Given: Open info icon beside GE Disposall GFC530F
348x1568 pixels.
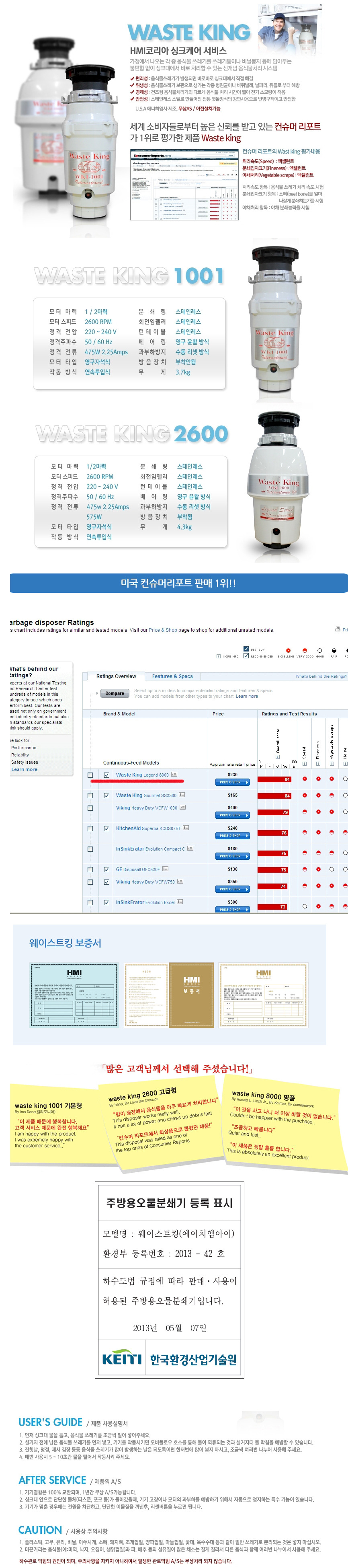Looking at the screenshot, I should pyautogui.click(x=166, y=869).
